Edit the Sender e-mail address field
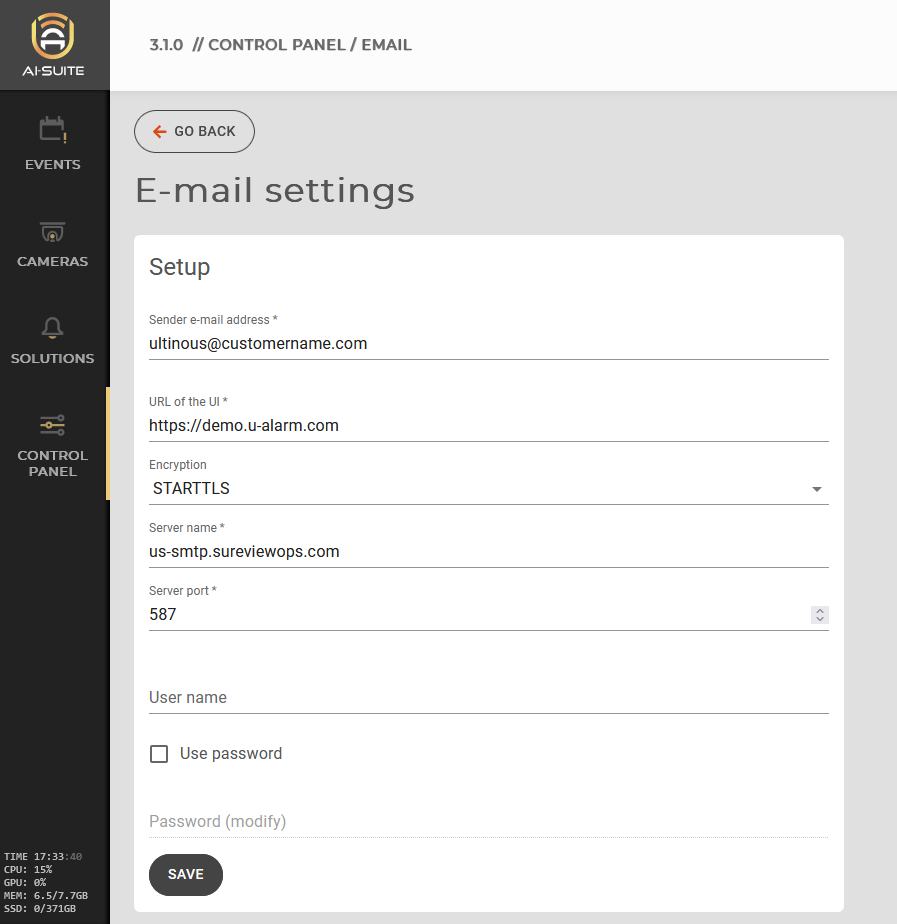The image size is (897, 924). tap(489, 344)
